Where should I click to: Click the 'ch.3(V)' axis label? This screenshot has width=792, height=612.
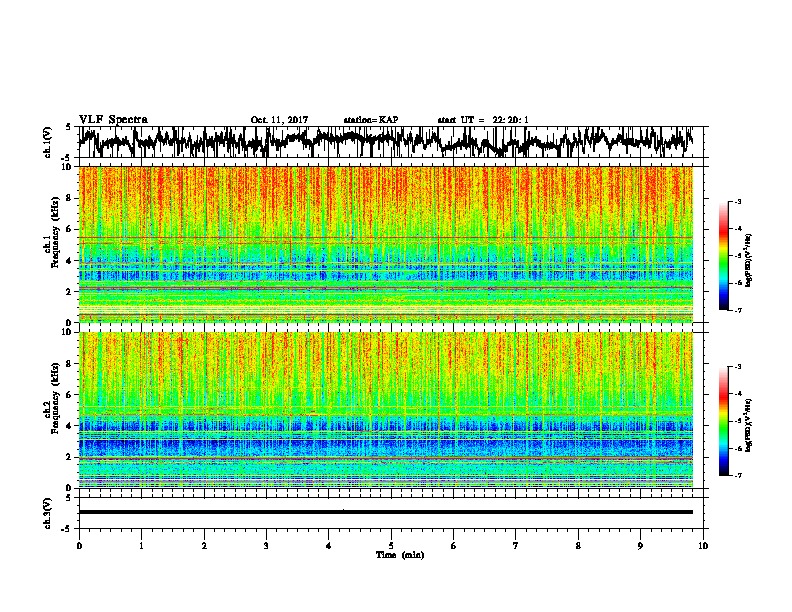48,513
